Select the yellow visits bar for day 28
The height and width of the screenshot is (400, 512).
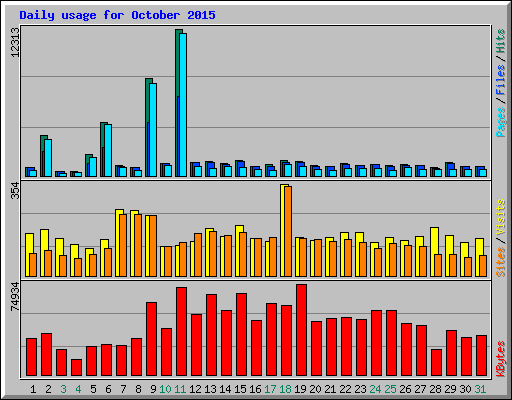click(x=433, y=252)
